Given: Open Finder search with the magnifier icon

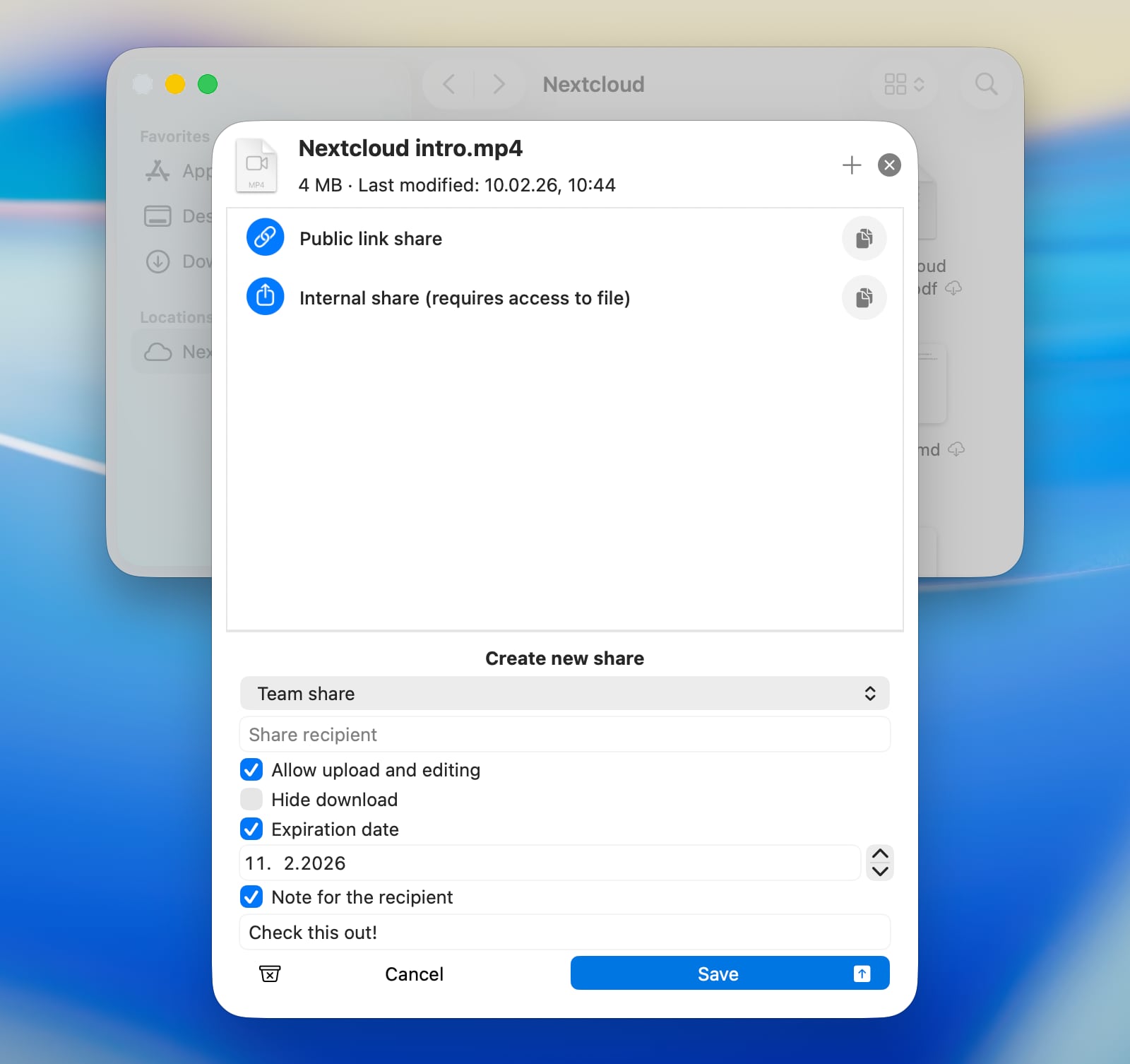Looking at the screenshot, I should 986,85.
